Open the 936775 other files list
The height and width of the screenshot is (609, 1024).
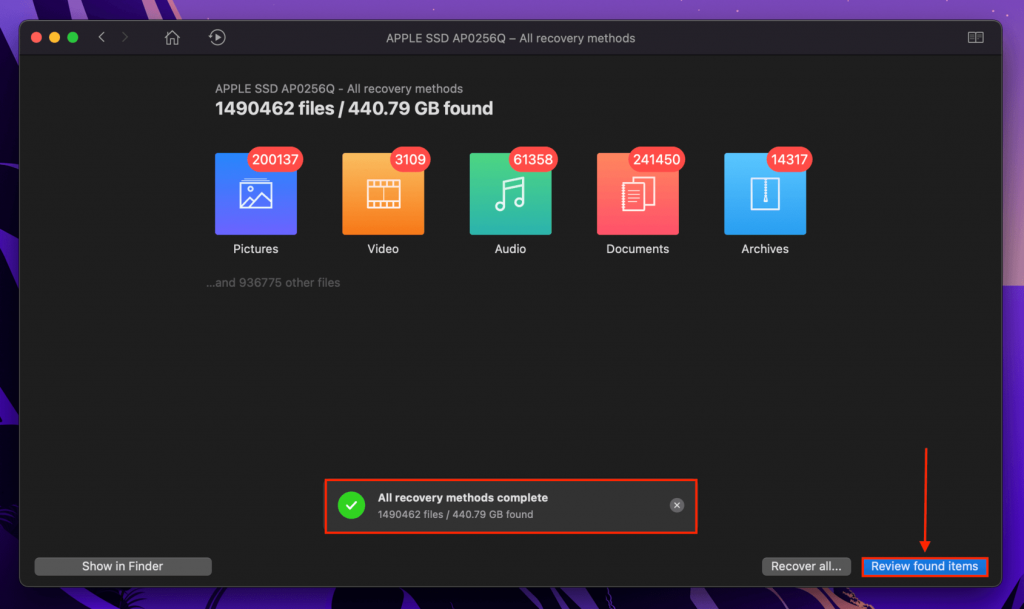(273, 282)
